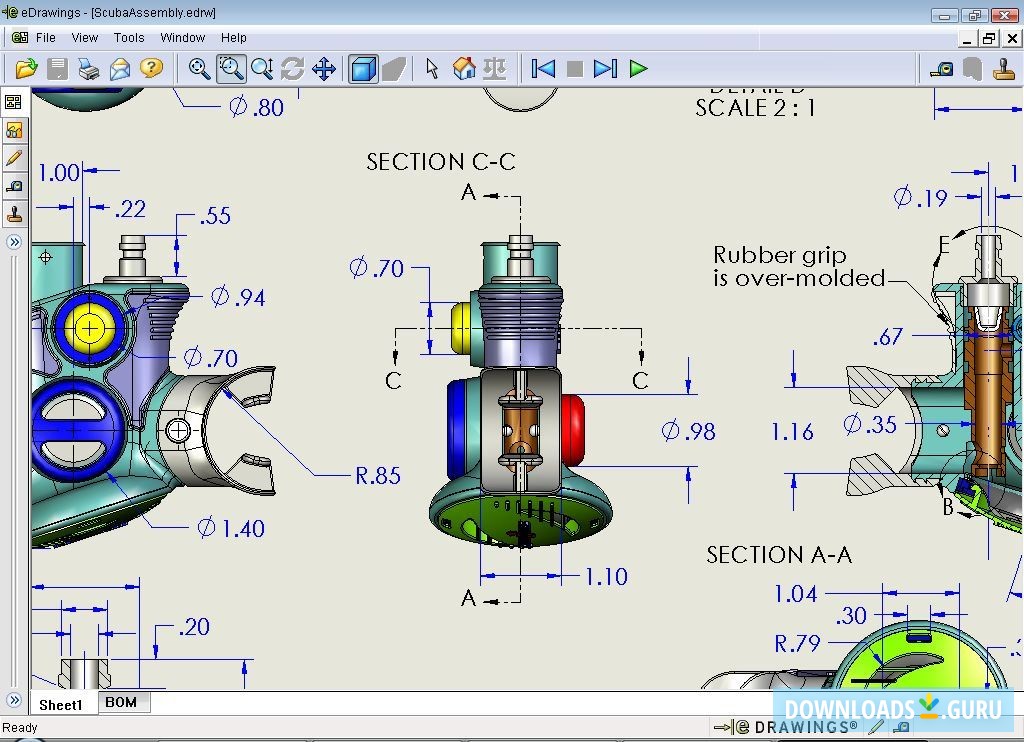The width and height of the screenshot is (1024, 742).
Task: Expand the collapsed sidebar with double-arrow chevron
Action: (x=14, y=241)
